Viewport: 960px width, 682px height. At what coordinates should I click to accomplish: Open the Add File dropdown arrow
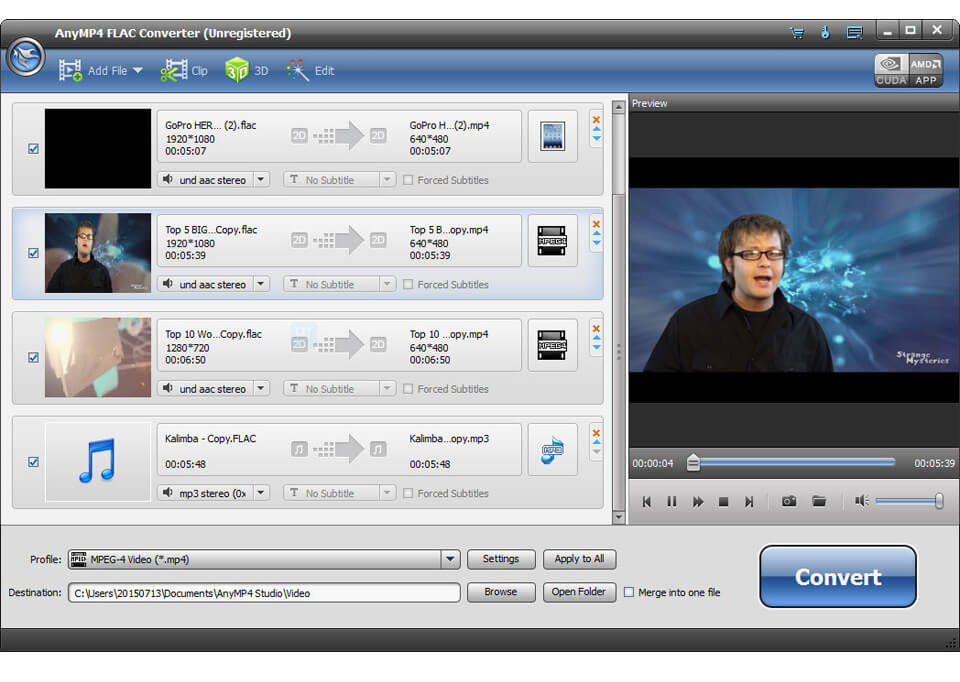pyautogui.click(x=138, y=70)
